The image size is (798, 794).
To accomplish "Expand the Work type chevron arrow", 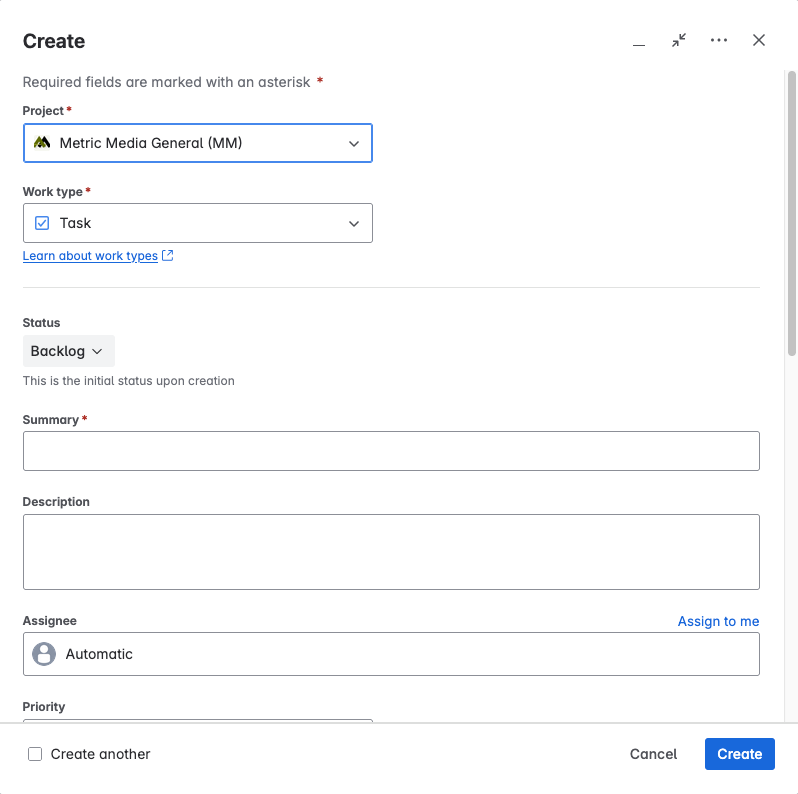I will coord(354,223).
